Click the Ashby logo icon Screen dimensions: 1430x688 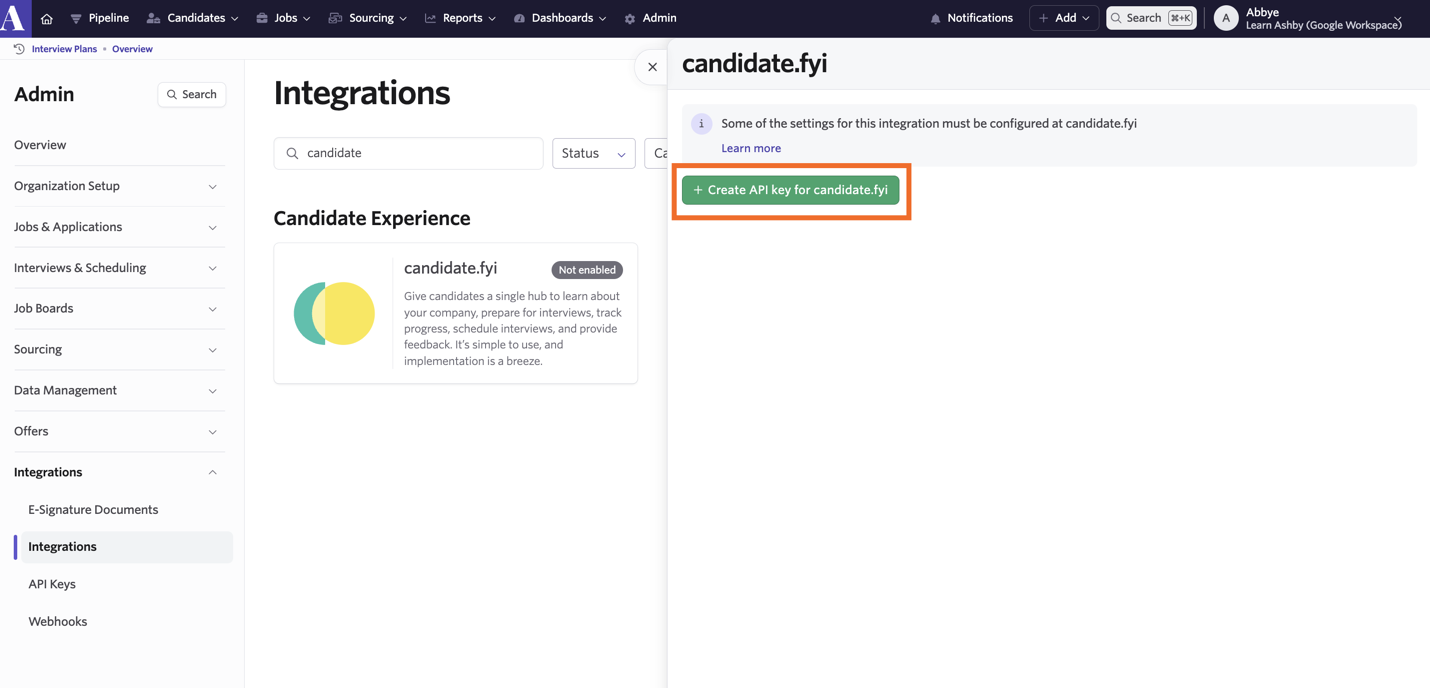pos(14,17)
